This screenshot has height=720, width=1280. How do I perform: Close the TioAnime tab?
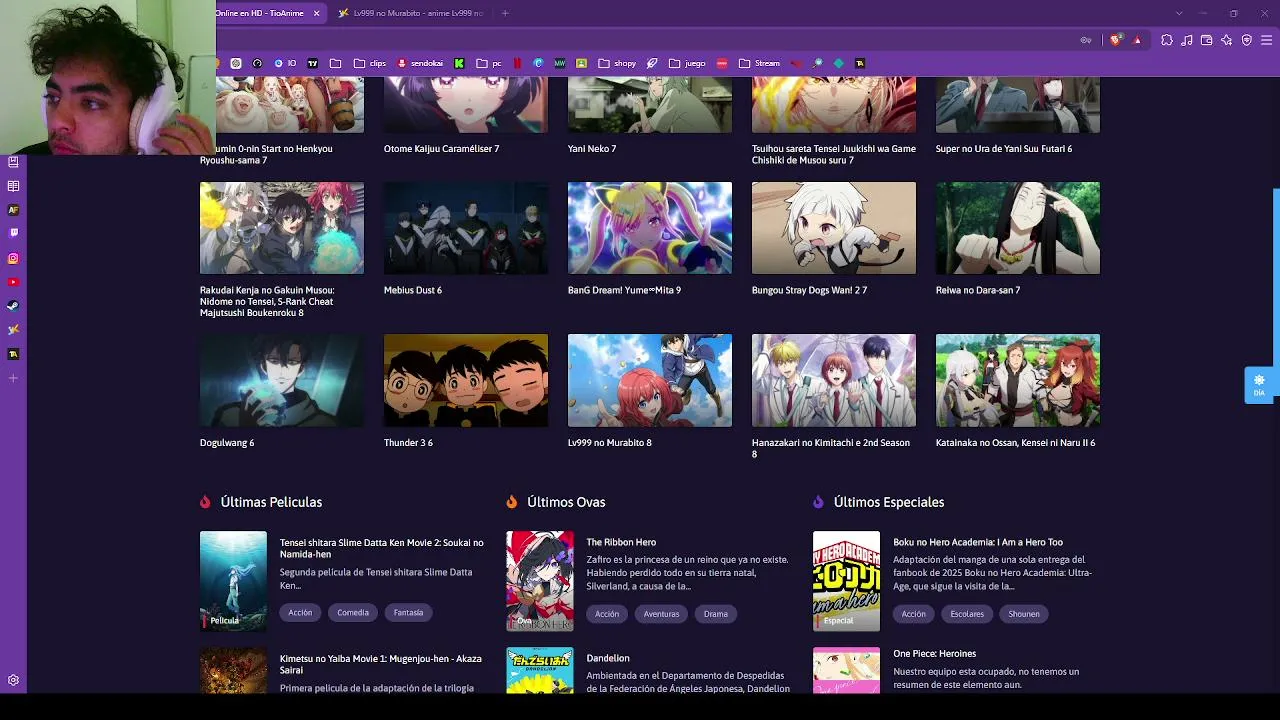point(316,13)
